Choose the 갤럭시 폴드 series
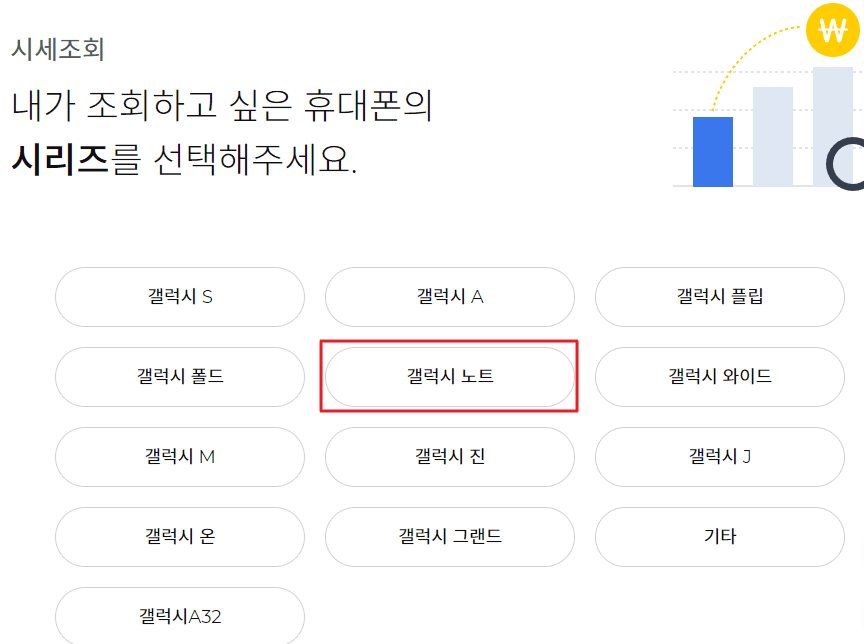The height and width of the screenshot is (644, 864). [179, 377]
